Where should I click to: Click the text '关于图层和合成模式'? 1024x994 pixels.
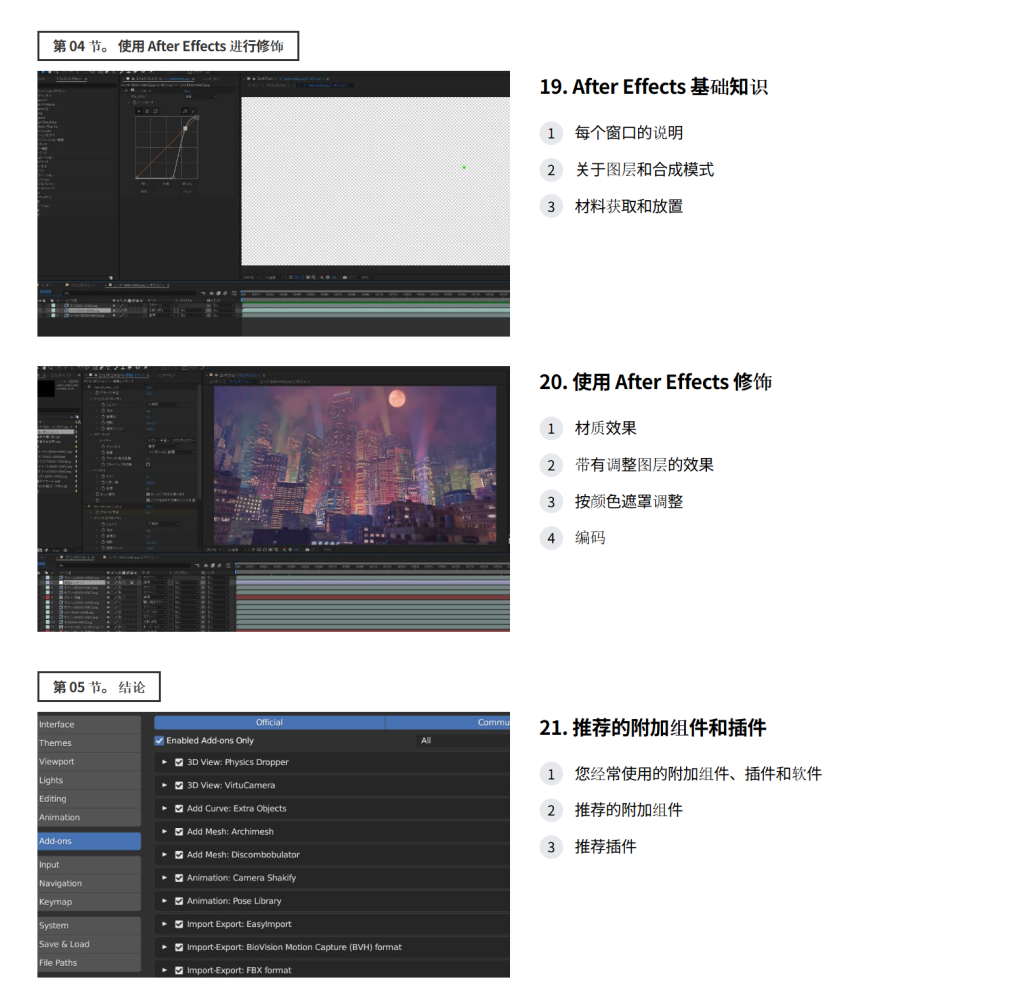pos(645,170)
